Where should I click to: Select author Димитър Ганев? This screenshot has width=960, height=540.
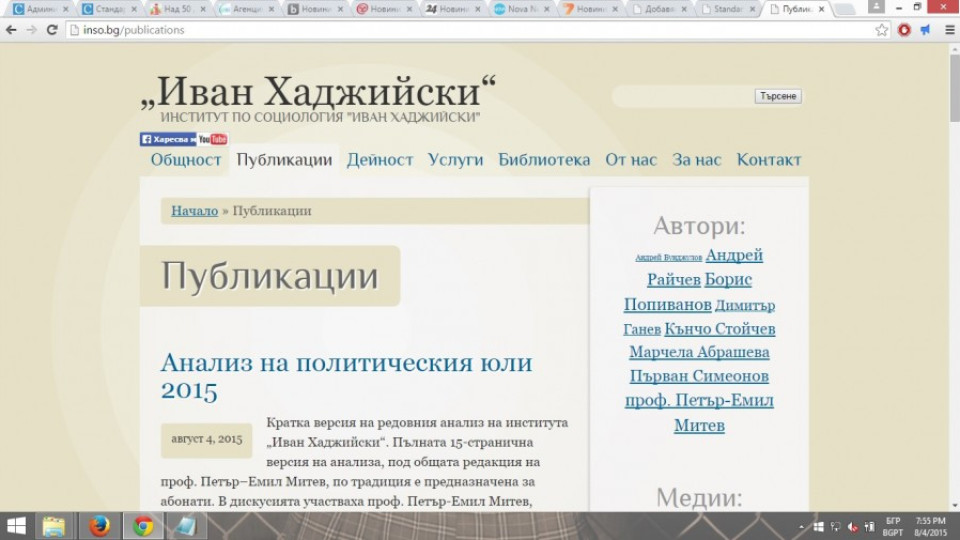(x=744, y=305)
